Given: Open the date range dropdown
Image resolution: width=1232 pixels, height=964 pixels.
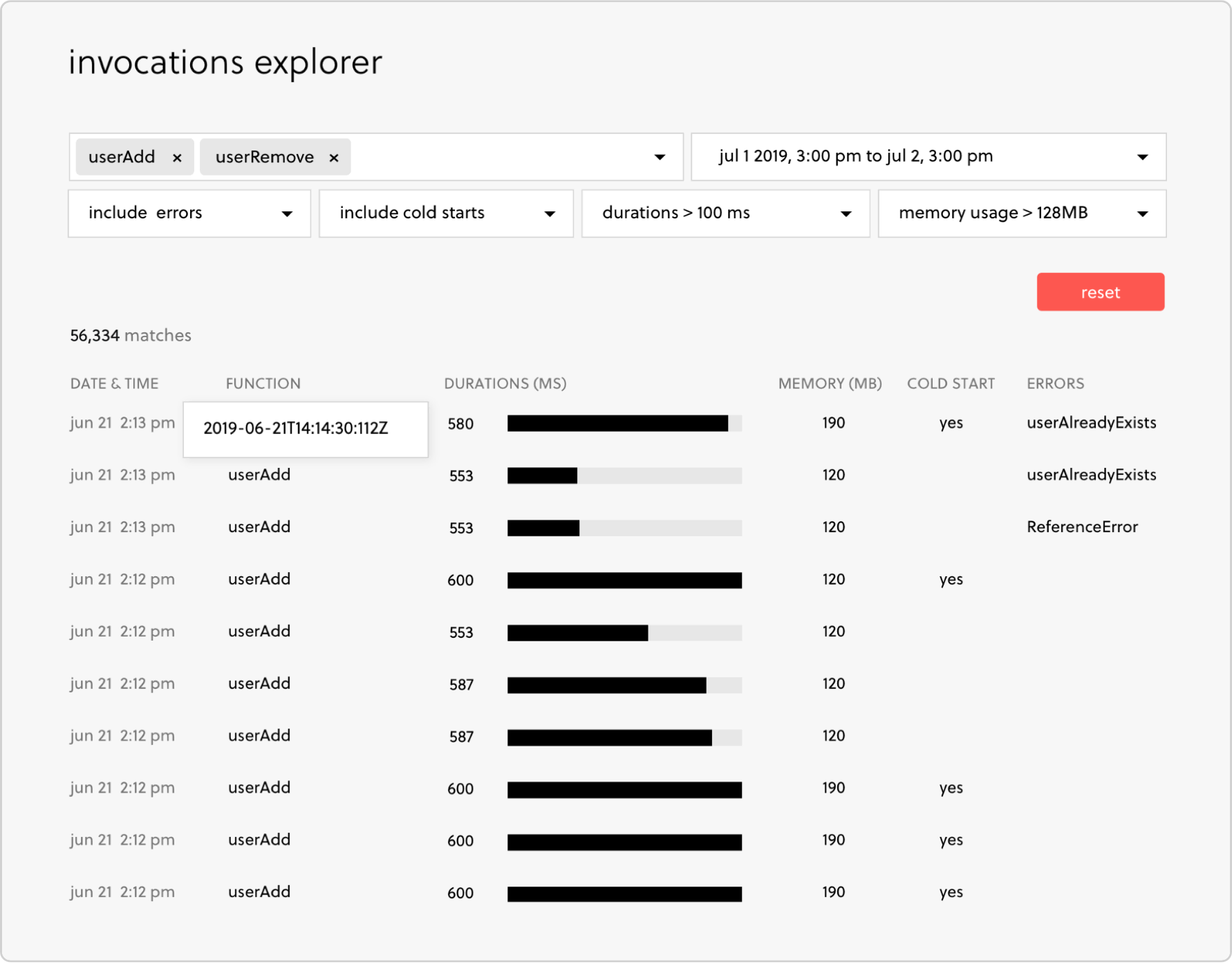Looking at the screenshot, I should (928, 157).
